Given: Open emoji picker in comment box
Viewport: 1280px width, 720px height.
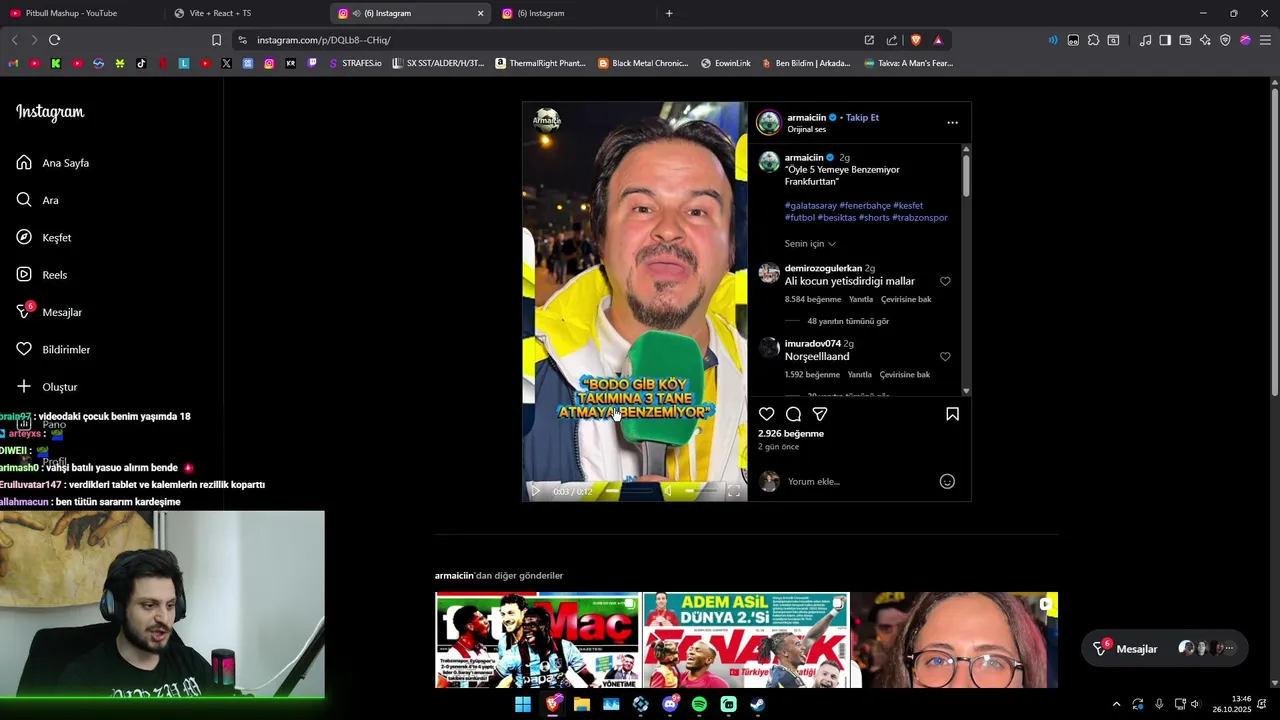Looking at the screenshot, I should click(x=947, y=482).
